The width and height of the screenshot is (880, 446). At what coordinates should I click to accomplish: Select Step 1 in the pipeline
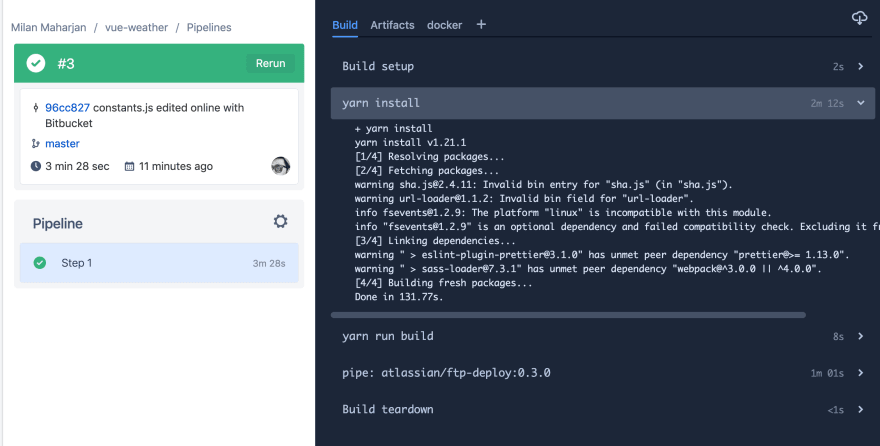[x=159, y=263]
